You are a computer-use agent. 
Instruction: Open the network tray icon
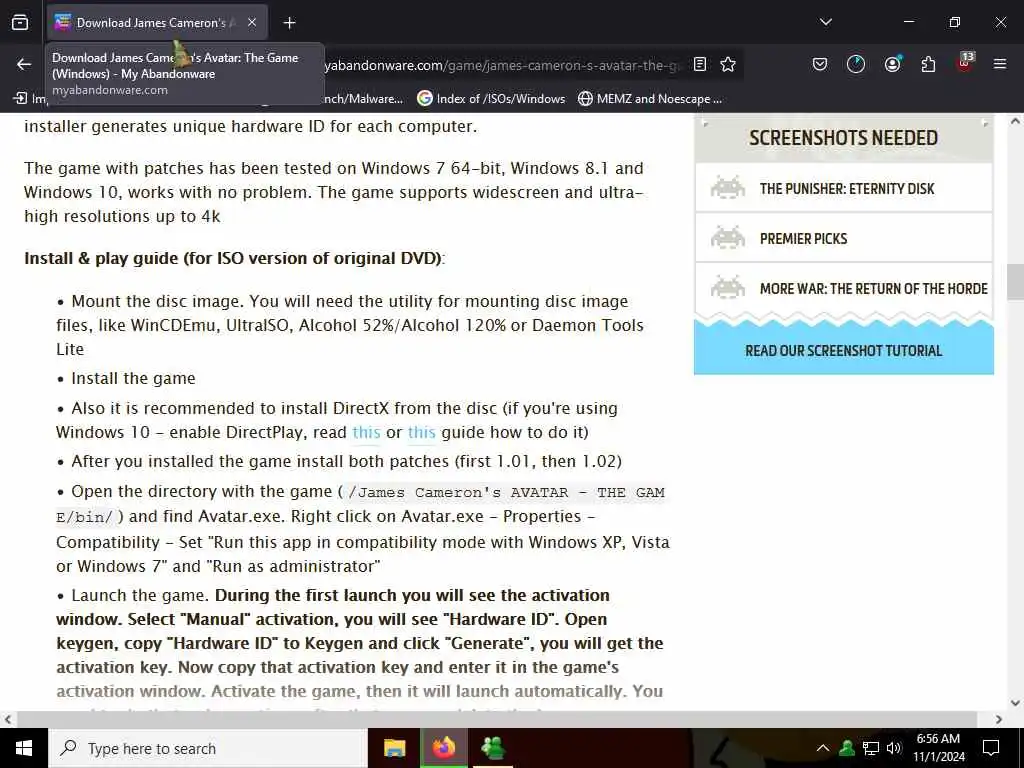coord(871,748)
